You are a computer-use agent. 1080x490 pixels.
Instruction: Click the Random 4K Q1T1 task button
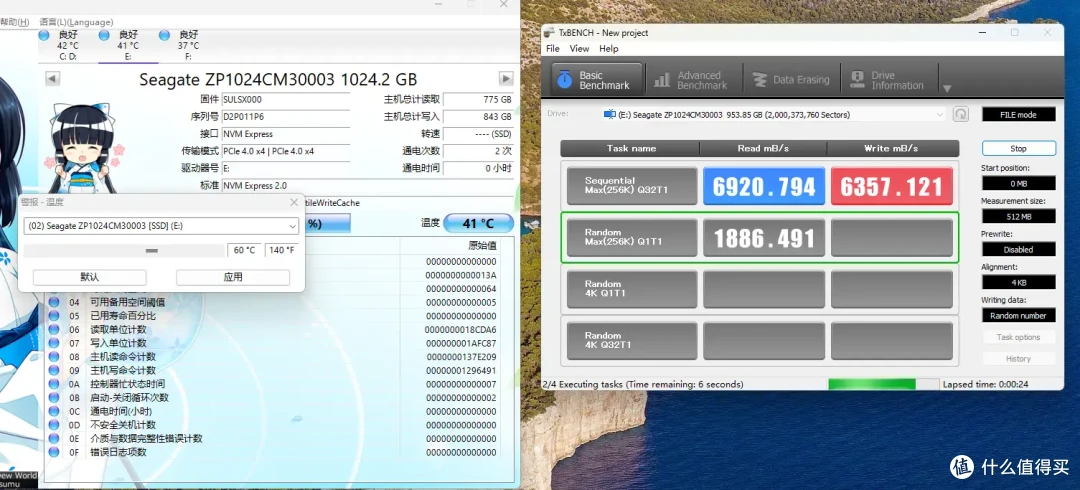coord(632,289)
